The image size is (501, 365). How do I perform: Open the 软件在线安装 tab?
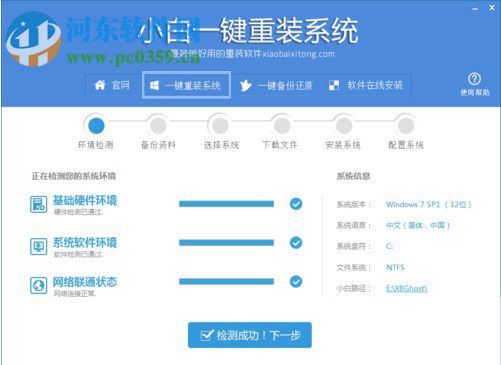(366, 85)
